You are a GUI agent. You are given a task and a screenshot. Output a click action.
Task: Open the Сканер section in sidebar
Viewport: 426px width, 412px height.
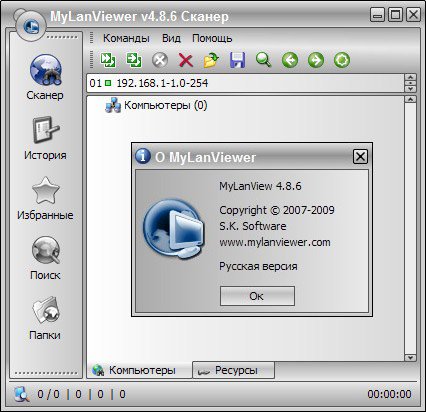pos(45,77)
